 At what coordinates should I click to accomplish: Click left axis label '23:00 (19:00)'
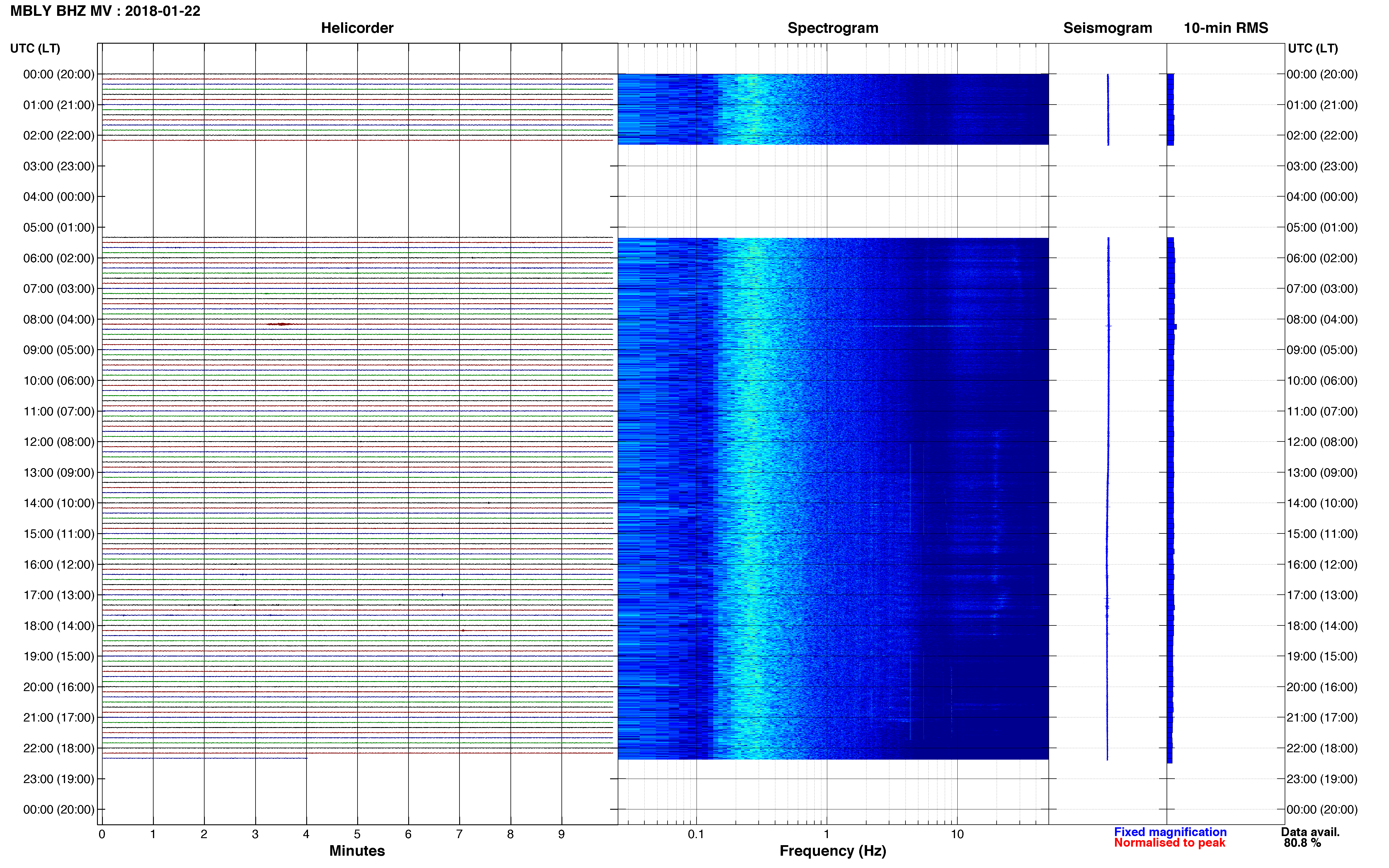[59, 779]
